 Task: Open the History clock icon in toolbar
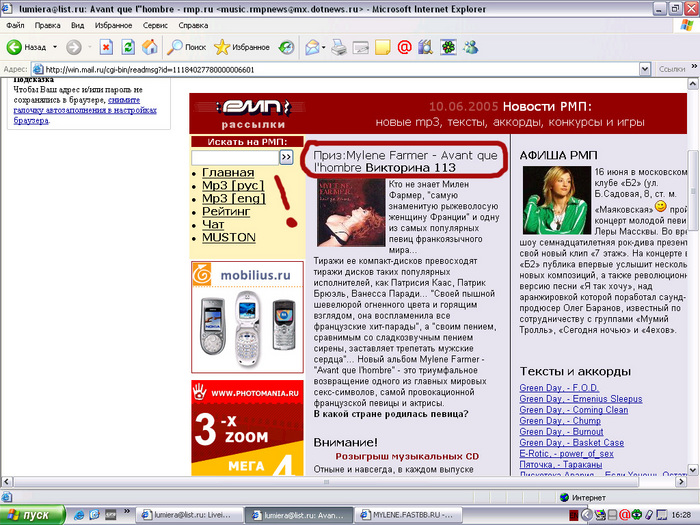286,47
